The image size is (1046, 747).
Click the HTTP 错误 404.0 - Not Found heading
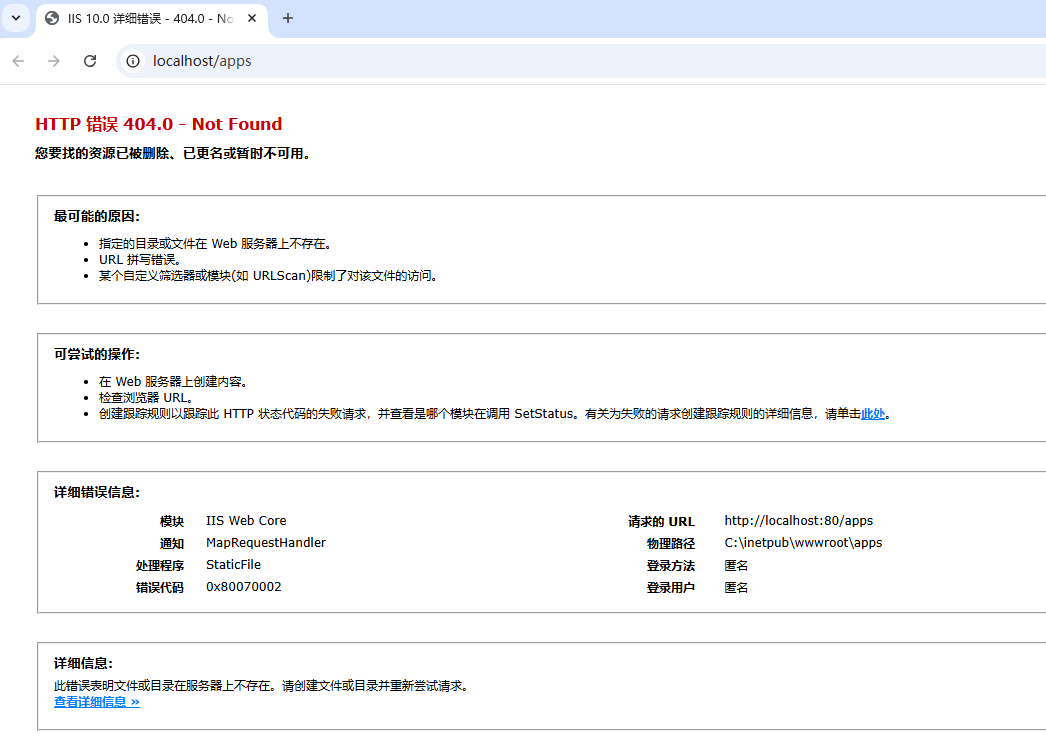coord(158,124)
